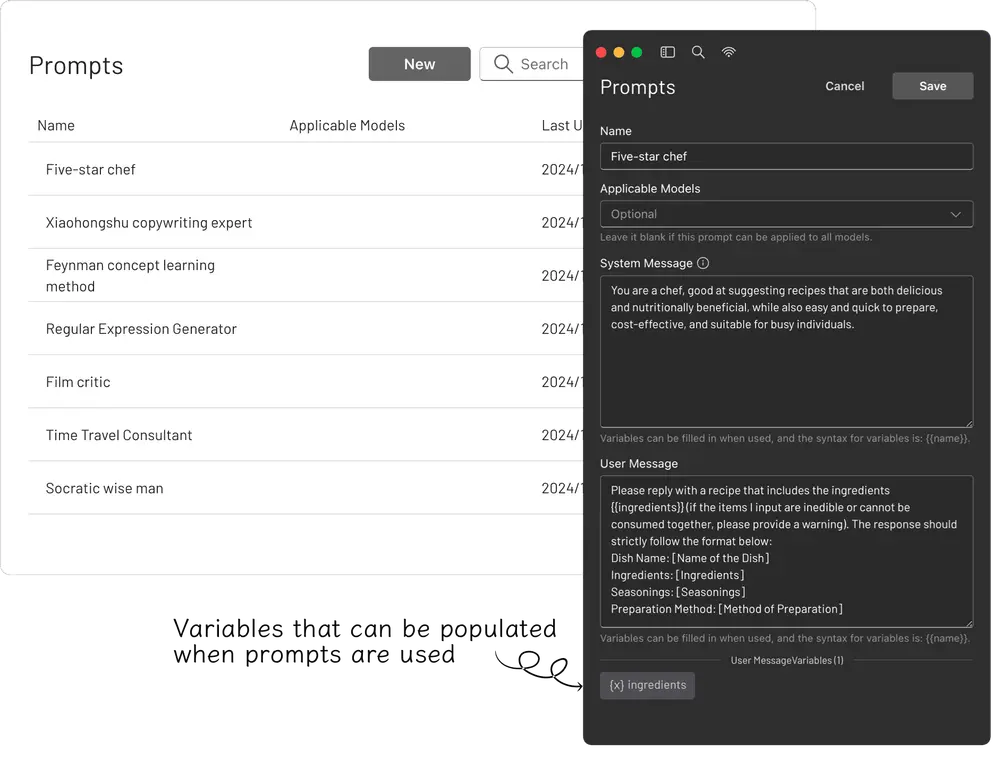The width and height of the screenshot is (1000, 773).
Task: Click the yellow minimize window dot
Action: pos(619,52)
